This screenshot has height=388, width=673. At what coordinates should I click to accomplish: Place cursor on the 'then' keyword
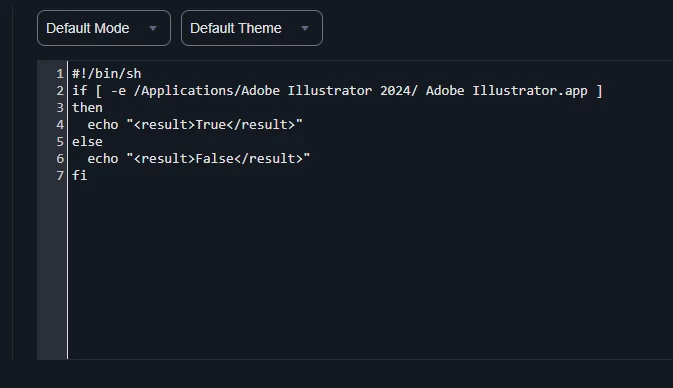coord(87,108)
